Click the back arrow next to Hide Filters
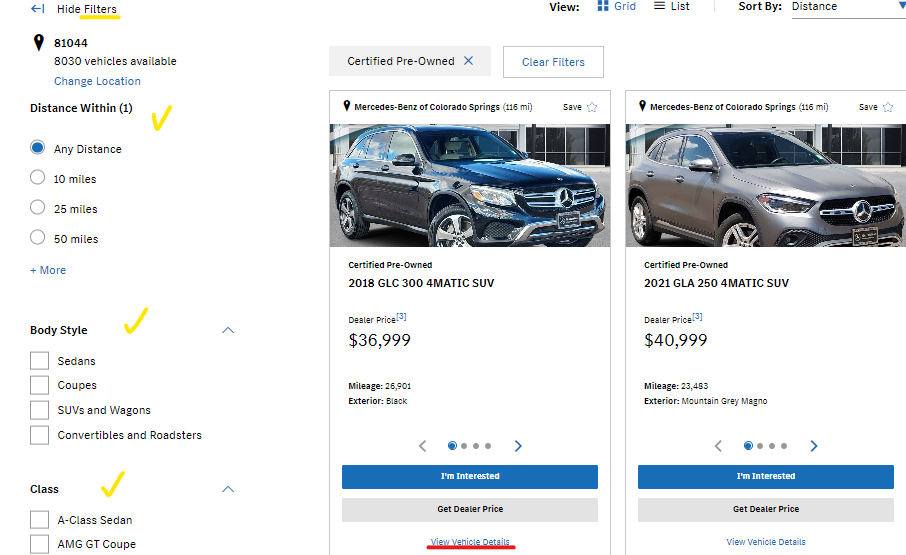Image resolution: width=906 pixels, height=555 pixels. (x=38, y=8)
